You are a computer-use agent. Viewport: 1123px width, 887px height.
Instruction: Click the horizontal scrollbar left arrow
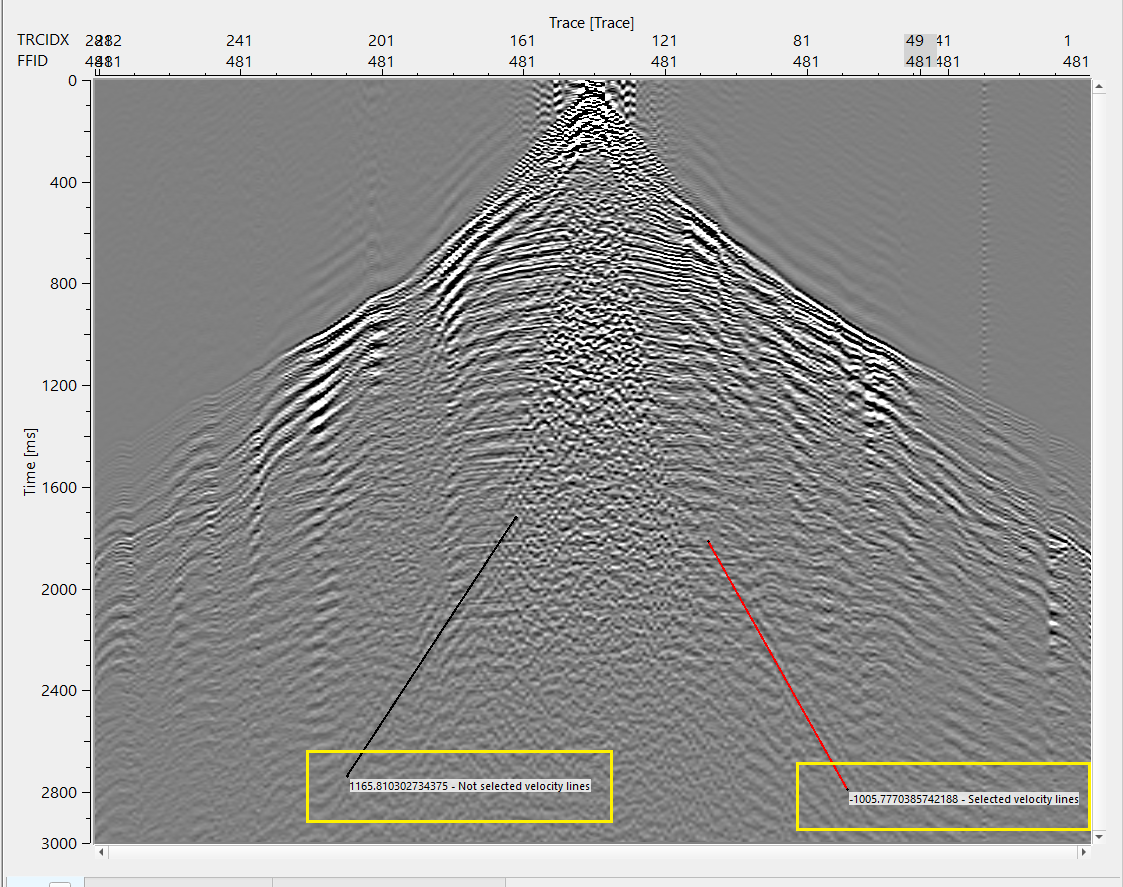tap(100, 853)
